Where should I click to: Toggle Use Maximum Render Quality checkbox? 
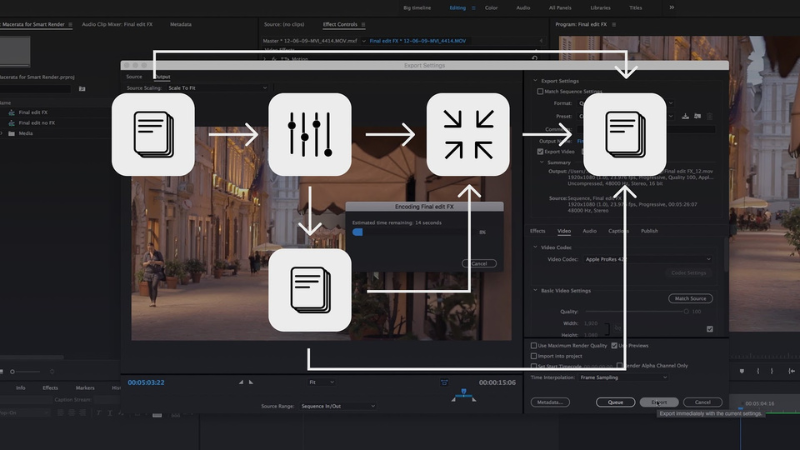pos(534,345)
